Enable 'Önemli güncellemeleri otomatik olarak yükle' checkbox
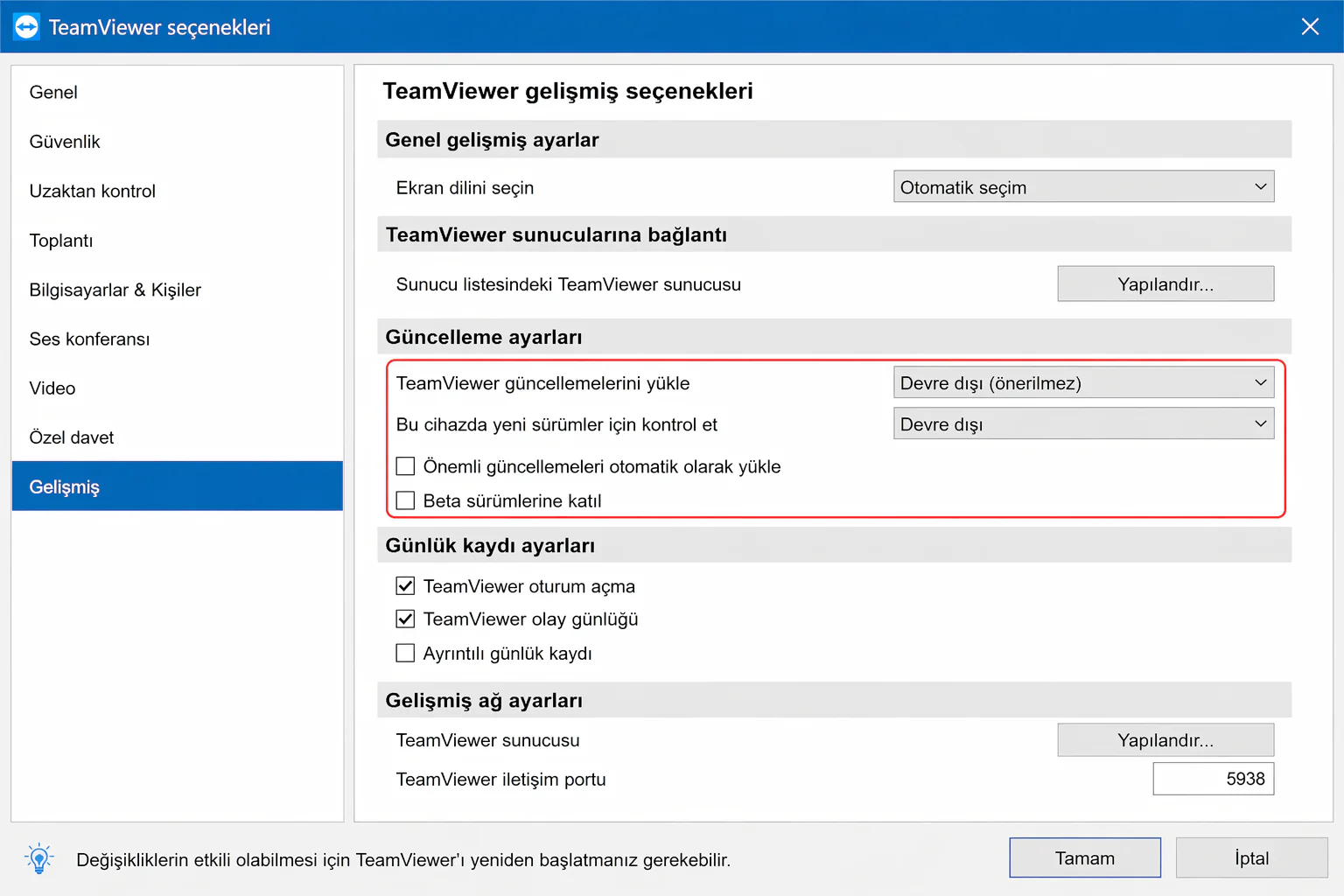 pos(405,466)
